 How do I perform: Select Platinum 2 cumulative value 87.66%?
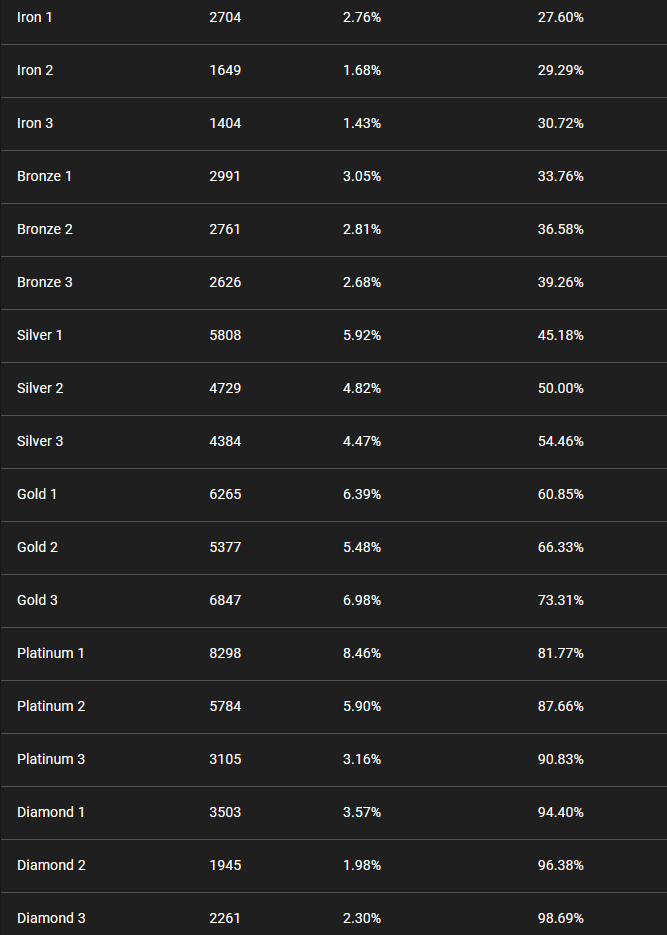coord(560,707)
